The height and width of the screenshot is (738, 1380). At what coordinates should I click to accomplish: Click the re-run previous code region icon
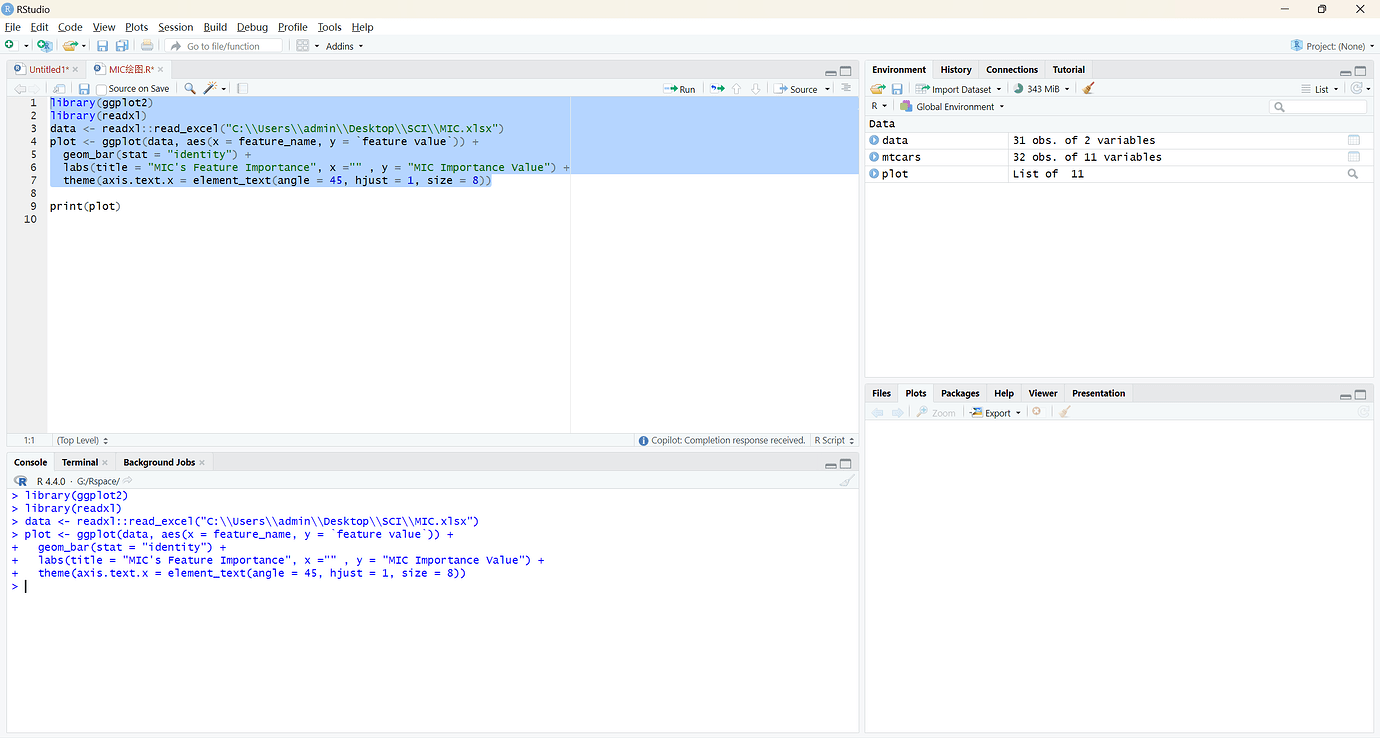pyautogui.click(x=717, y=89)
